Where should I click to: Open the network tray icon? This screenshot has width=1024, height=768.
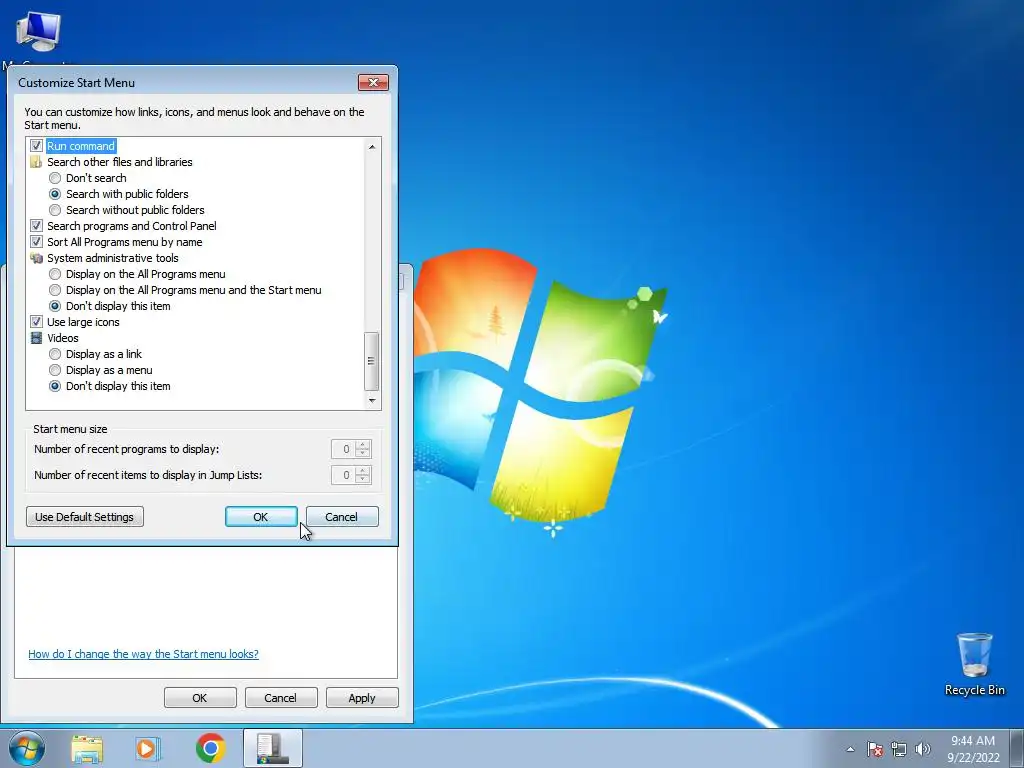click(899, 749)
